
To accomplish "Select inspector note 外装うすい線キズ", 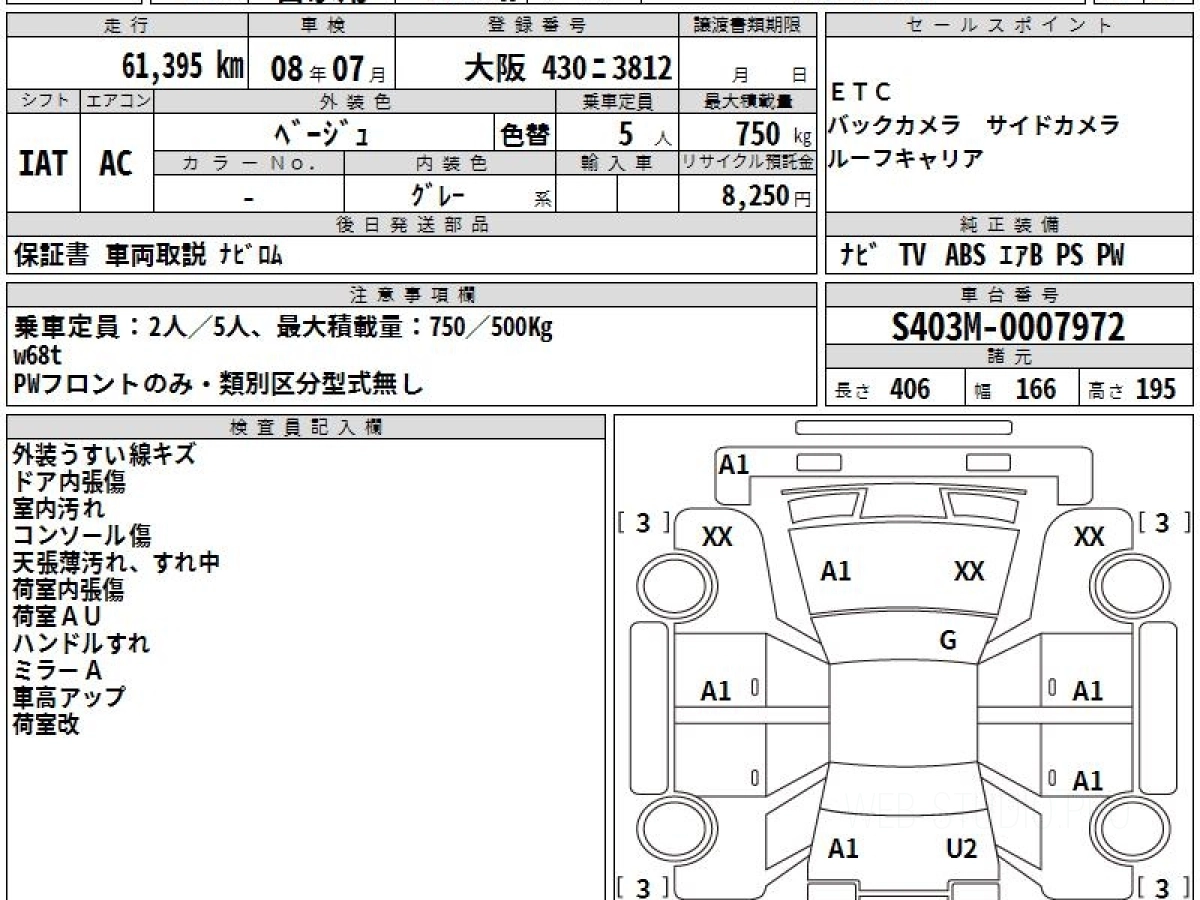I will point(104,455).
